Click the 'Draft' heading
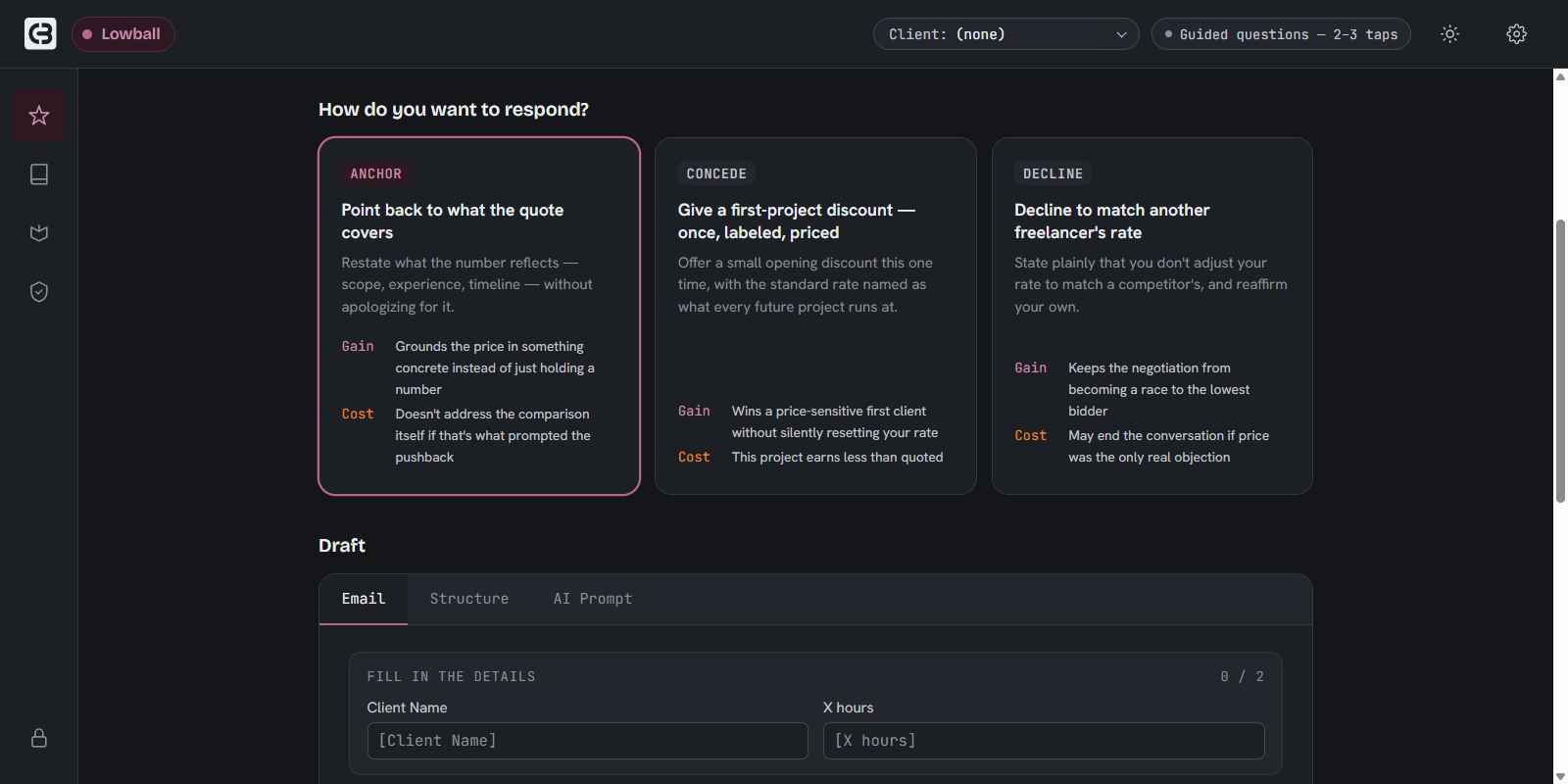The height and width of the screenshot is (784, 1568). click(342, 546)
